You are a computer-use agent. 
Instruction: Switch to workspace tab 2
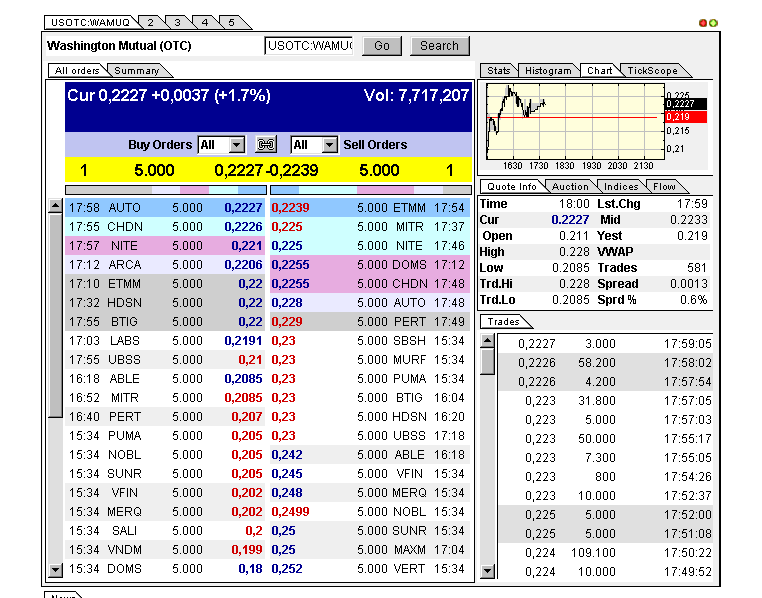pyautogui.click(x=151, y=23)
